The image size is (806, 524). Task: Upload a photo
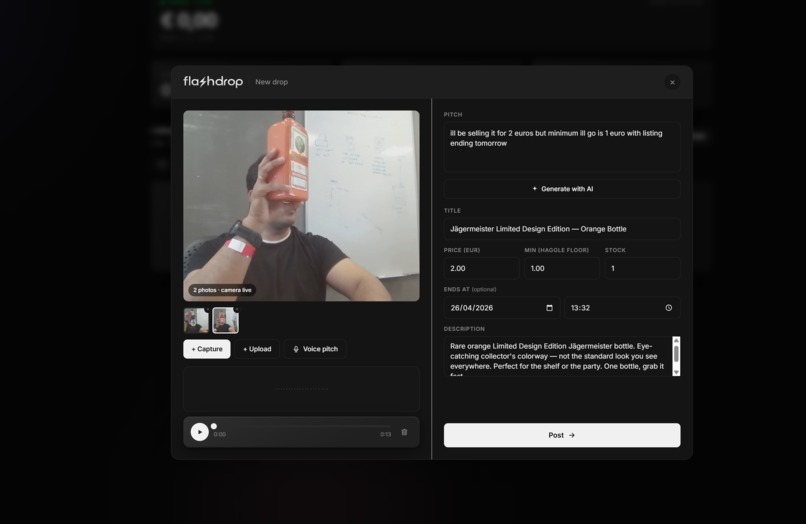click(257, 349)
